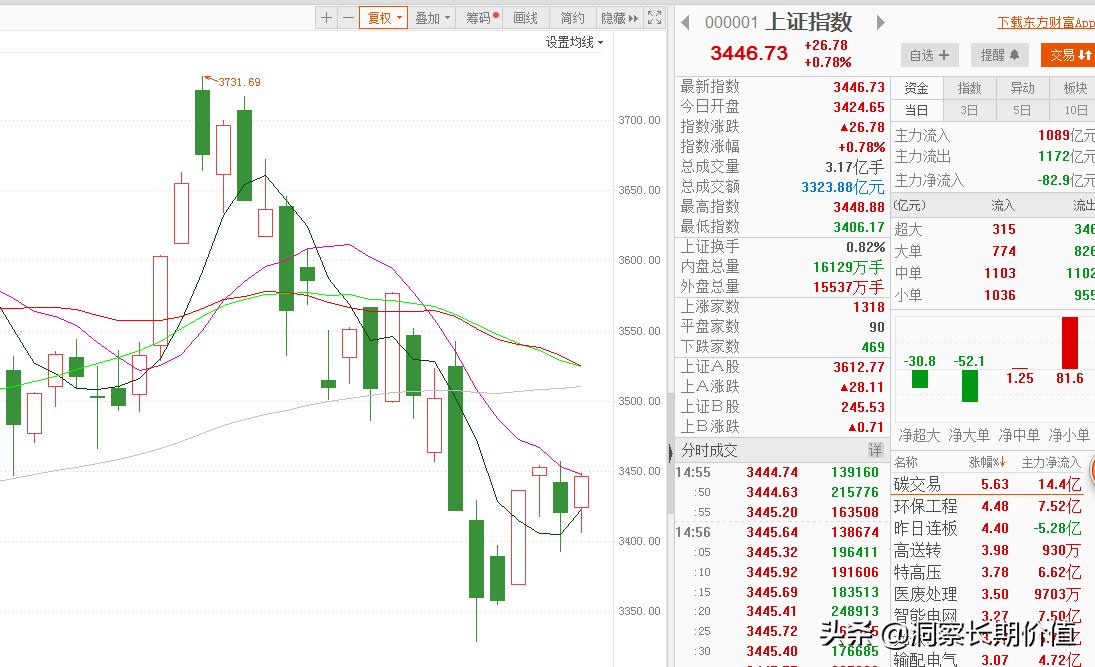Image resolution: width=1095 pixels, height=667 pixels.
Task: Click the 大单 inflow value 774
Action: (1004, 251)
